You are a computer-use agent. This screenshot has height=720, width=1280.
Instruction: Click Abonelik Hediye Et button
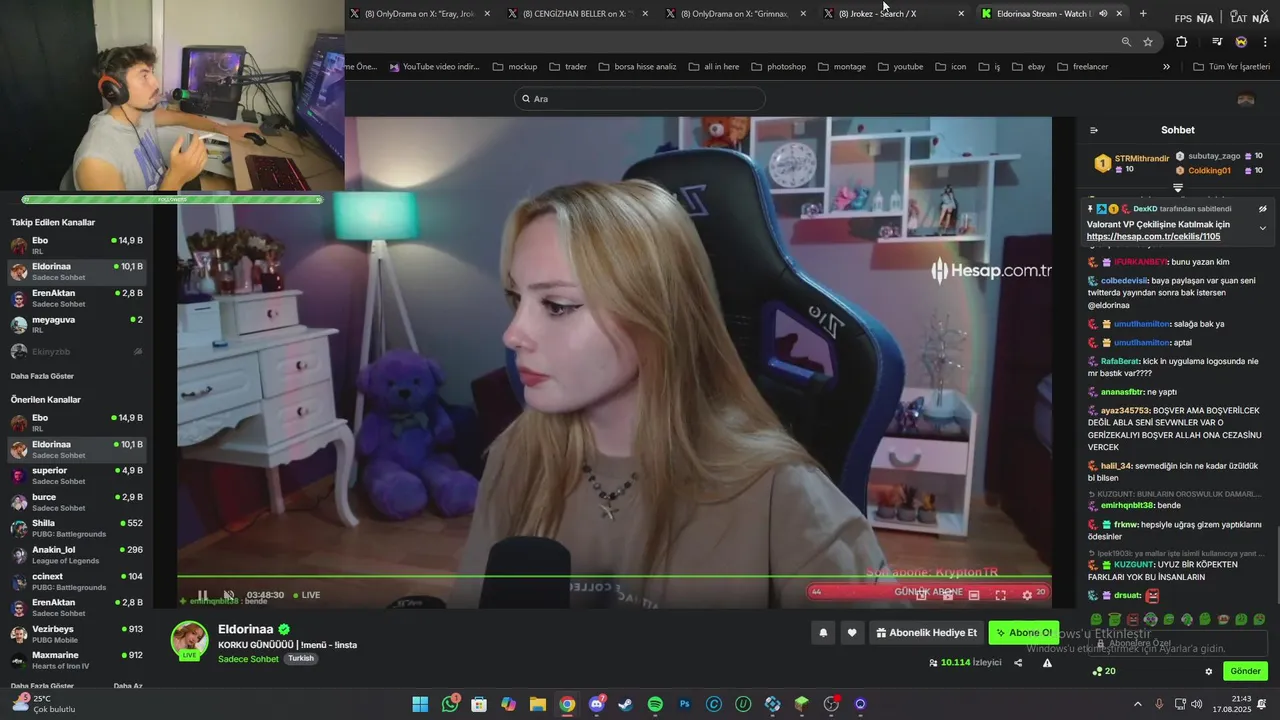pos(926,632)
